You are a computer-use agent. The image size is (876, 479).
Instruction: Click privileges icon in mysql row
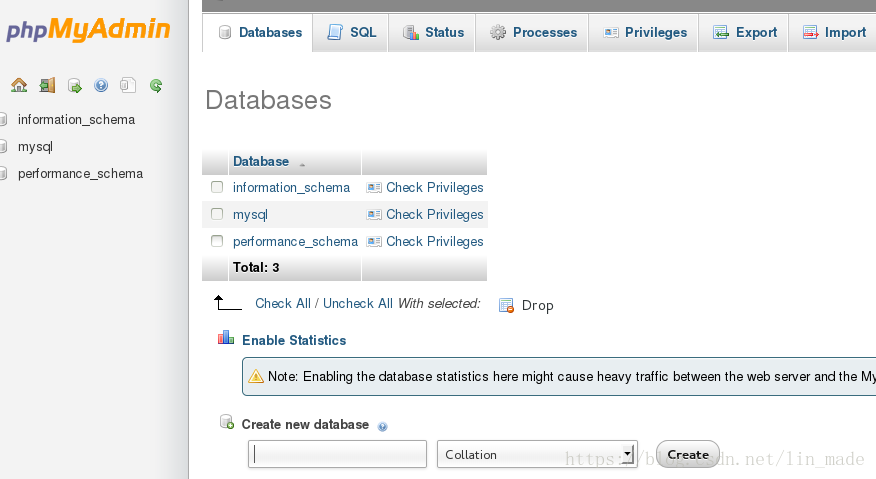click(374, 215)
